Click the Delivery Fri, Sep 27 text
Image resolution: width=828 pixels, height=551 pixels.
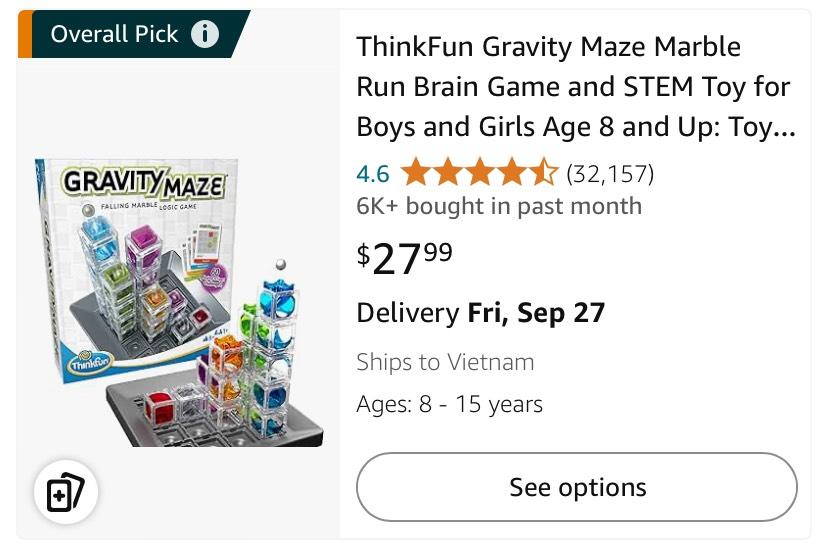(480, 313)
